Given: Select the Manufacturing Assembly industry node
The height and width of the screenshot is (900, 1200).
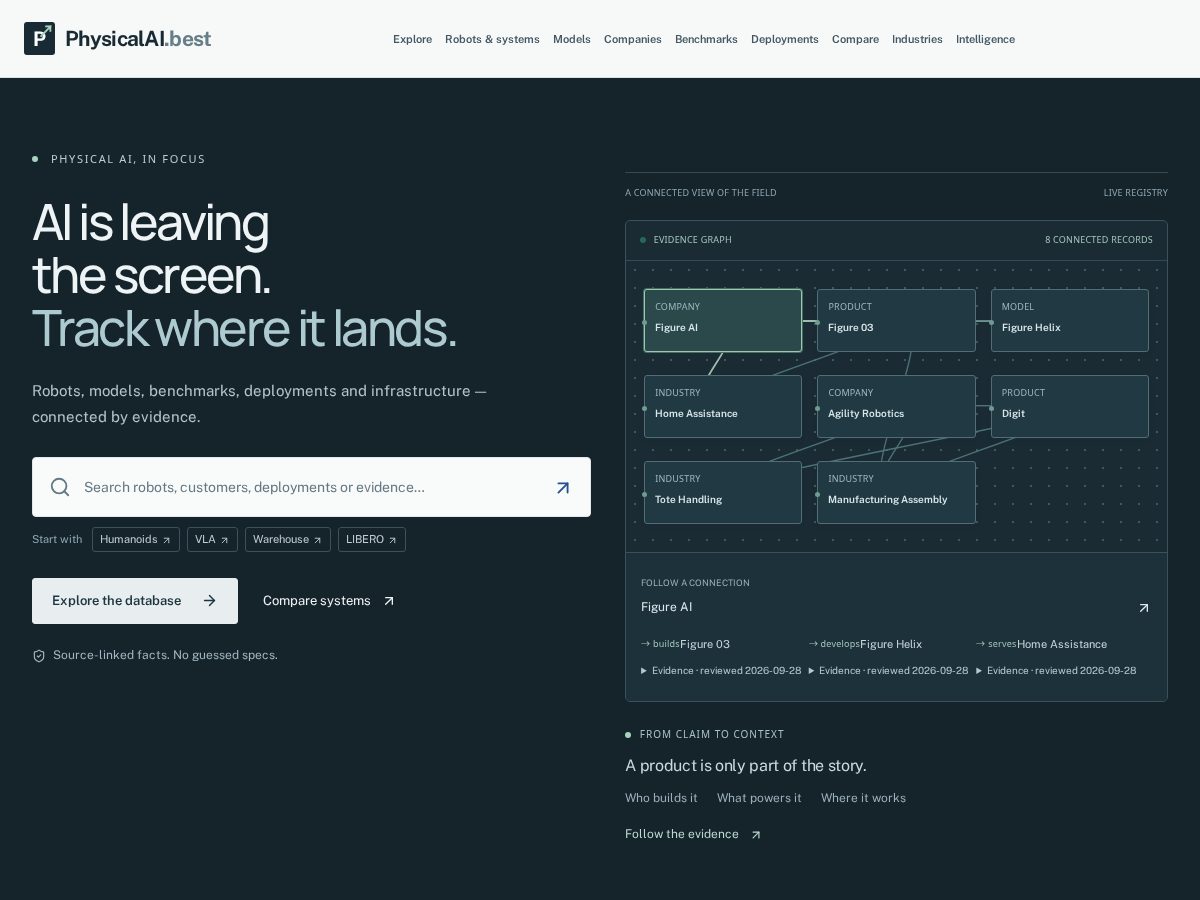Looking at the screenshot, I should click(896, 492).
